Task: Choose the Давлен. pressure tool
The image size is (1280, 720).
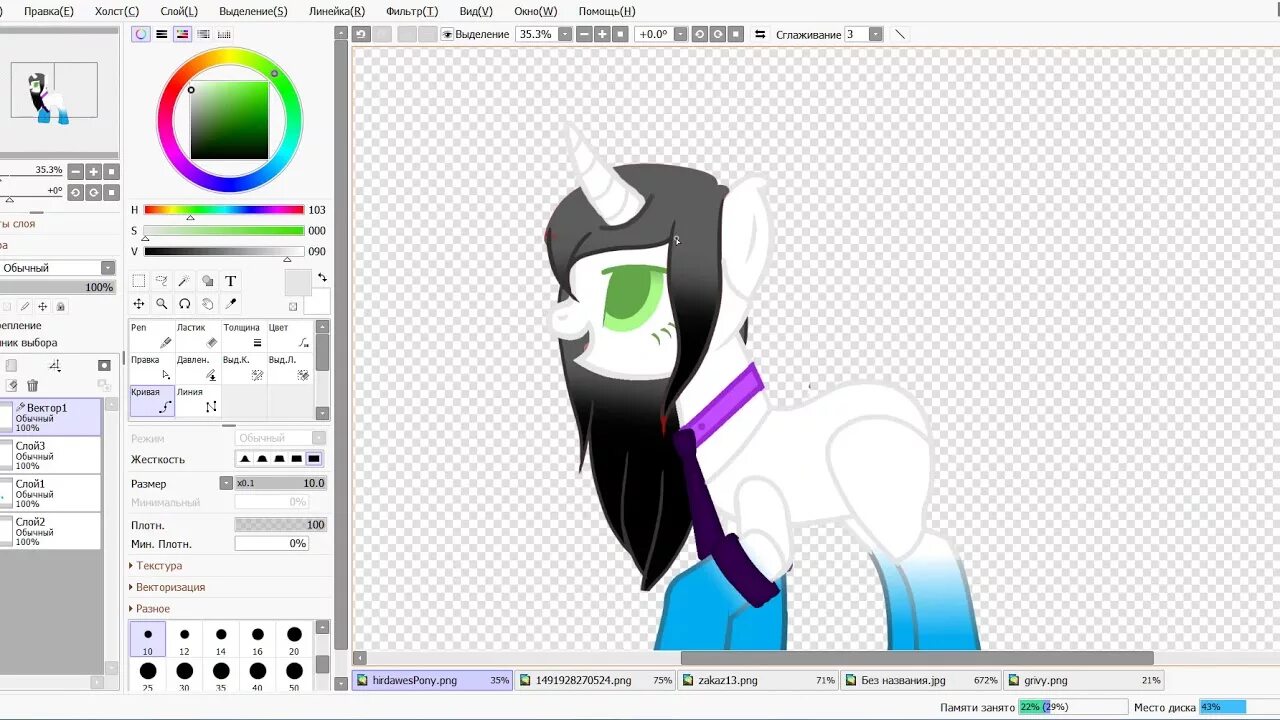Action: 198,368
